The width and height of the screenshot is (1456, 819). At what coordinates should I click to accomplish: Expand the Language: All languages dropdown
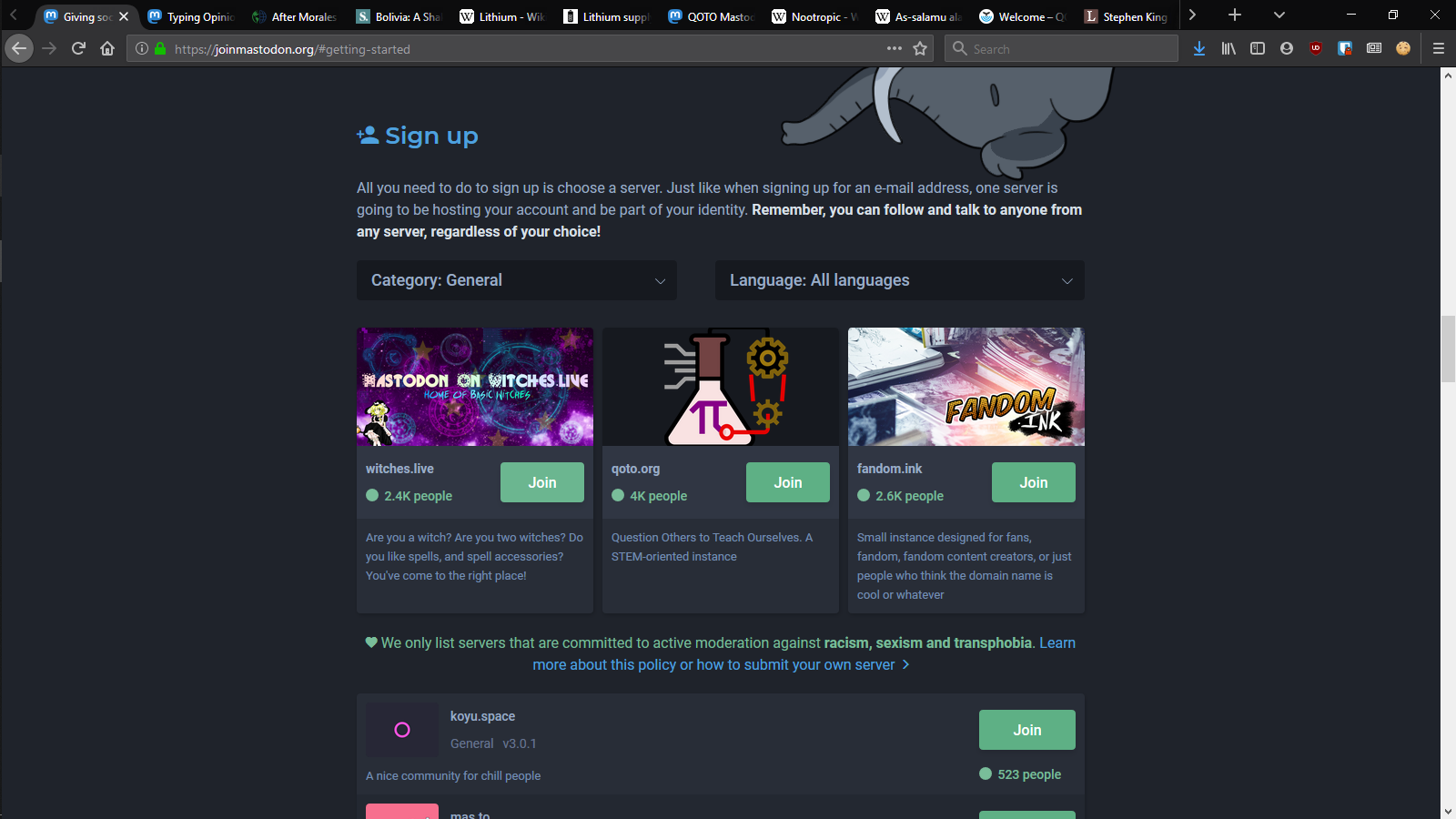(900, 280)
